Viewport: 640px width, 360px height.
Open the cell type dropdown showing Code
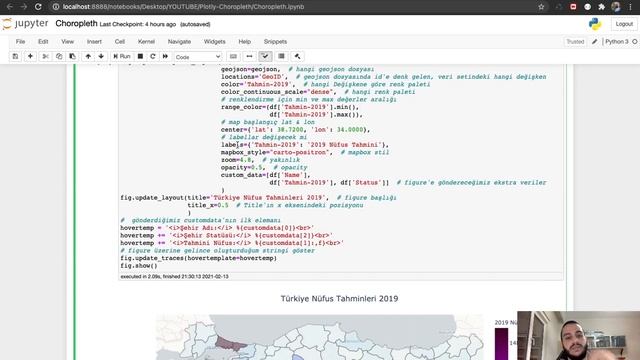(x=198, y=57)
